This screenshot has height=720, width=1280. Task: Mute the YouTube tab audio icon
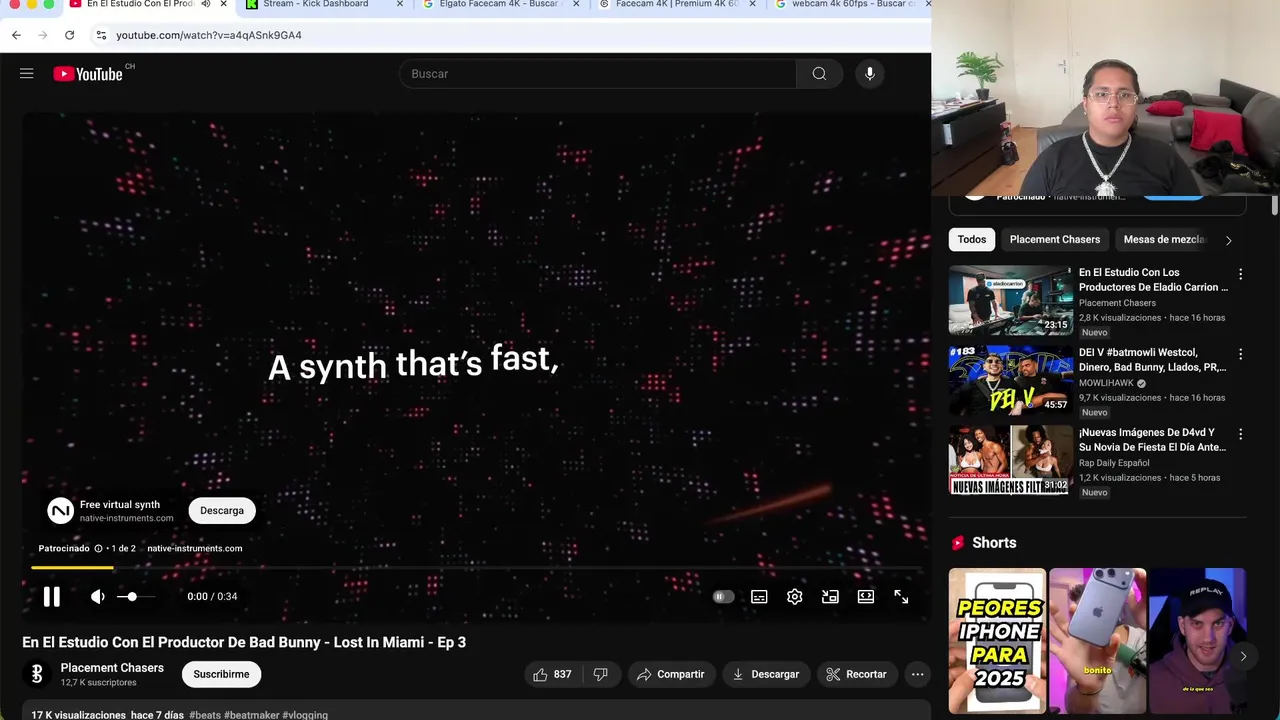coord(205,4)
